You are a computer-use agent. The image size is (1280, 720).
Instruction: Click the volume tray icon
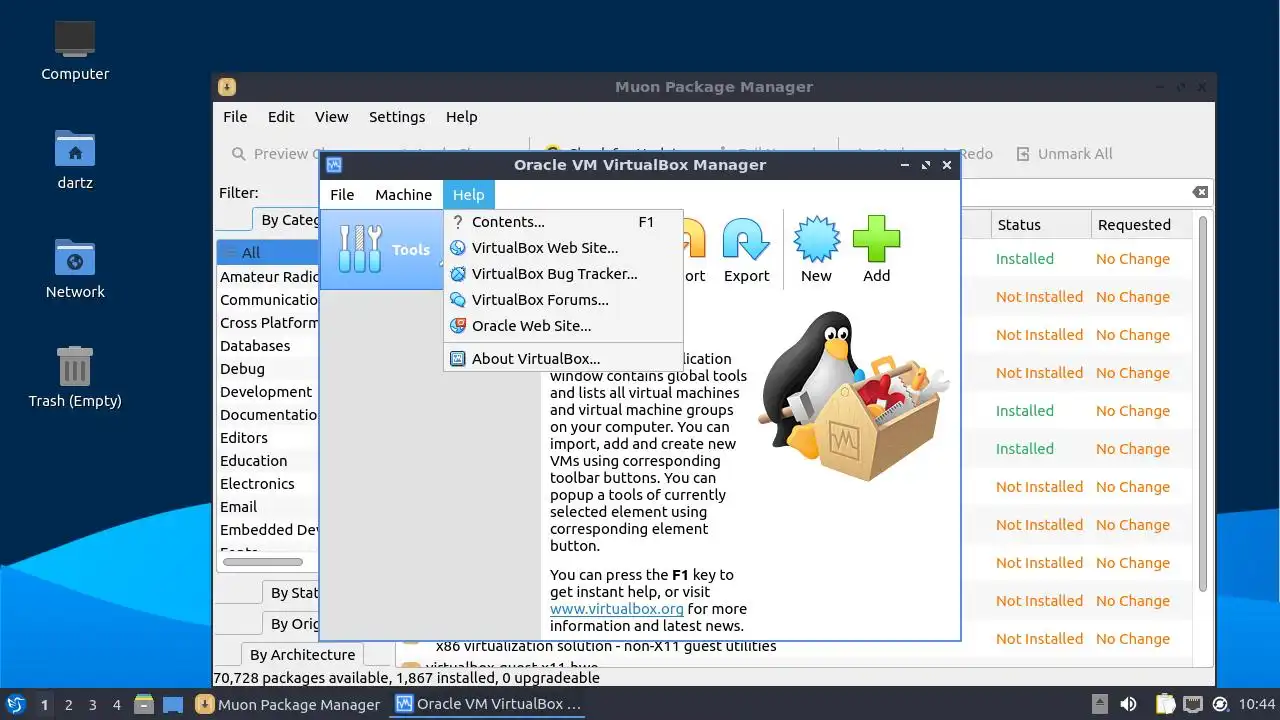pos(1128,704)
